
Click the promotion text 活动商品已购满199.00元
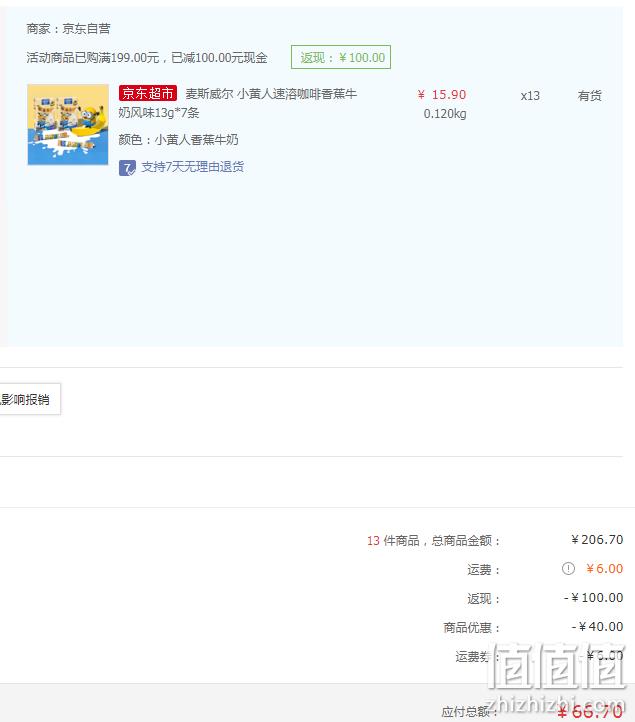click(x=93, y=58)
